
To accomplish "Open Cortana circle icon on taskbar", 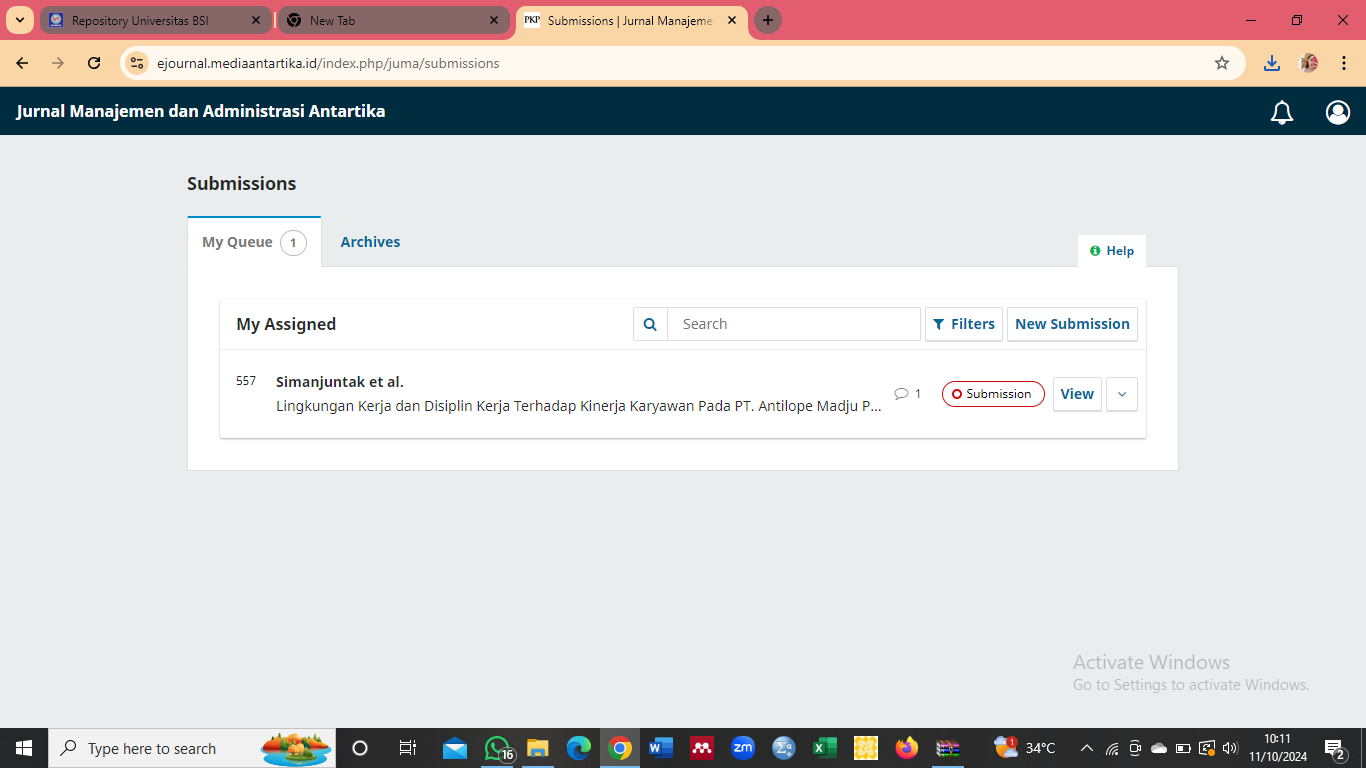I will [x=360, y=748].
